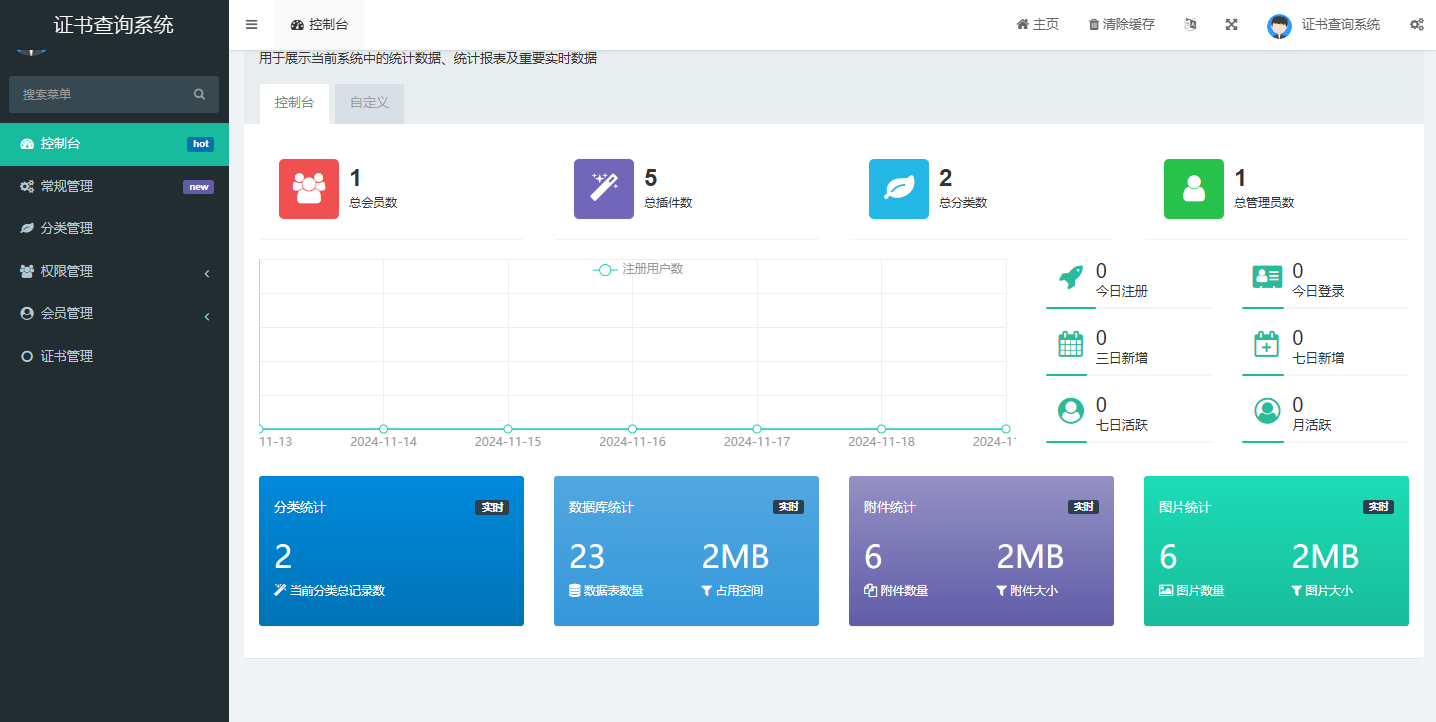Screen dimensions: 1436x722
Task: Switch to the 自定义 tab
Action: (368, 103)
